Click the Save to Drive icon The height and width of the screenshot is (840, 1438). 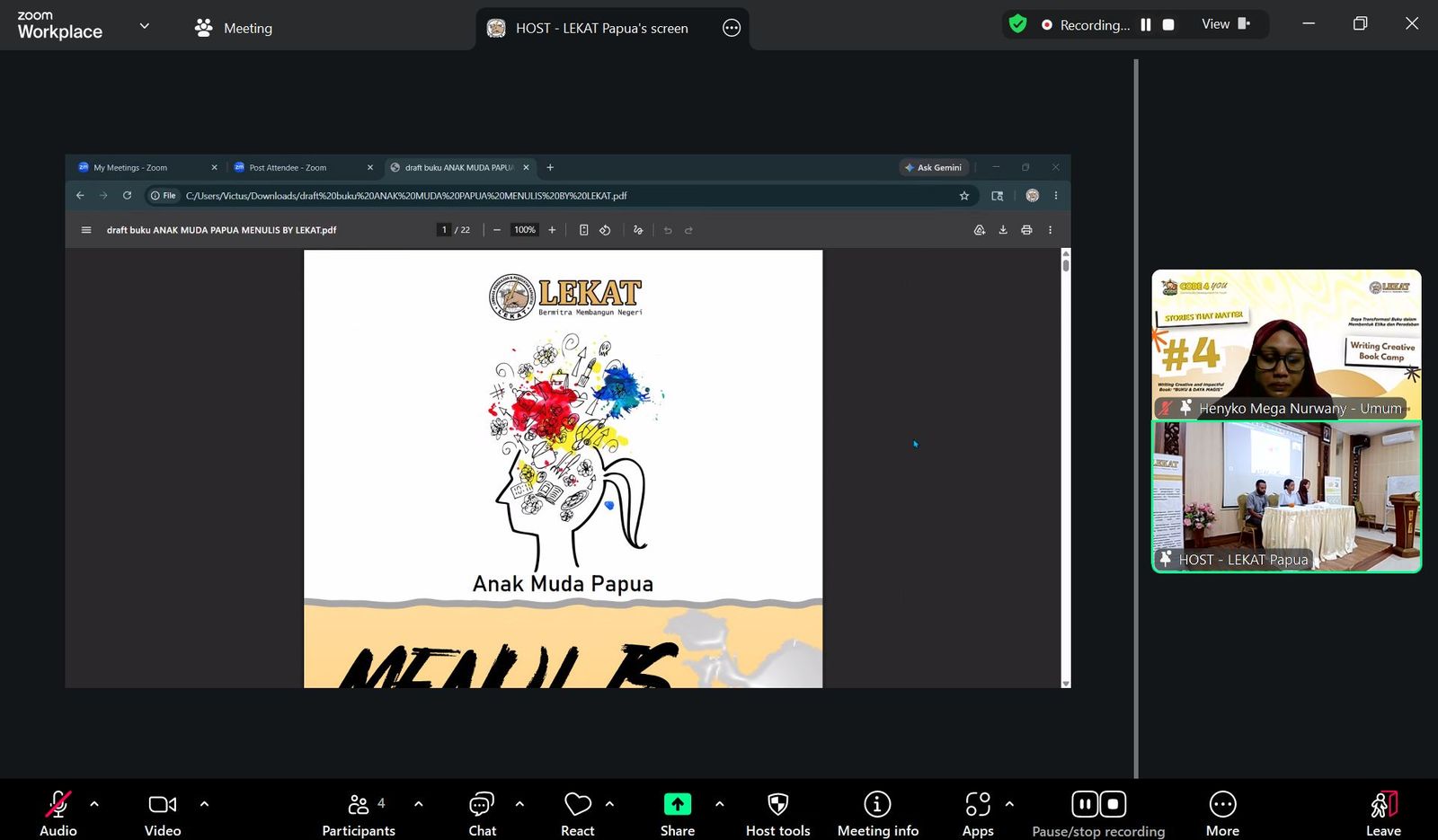click(x=980, y=230)
